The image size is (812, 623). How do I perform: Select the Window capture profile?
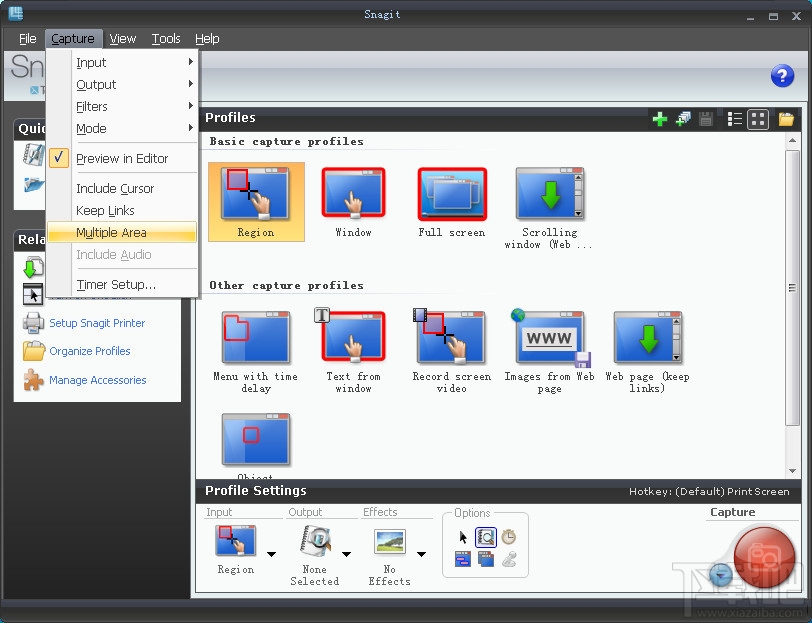point(353,196)
